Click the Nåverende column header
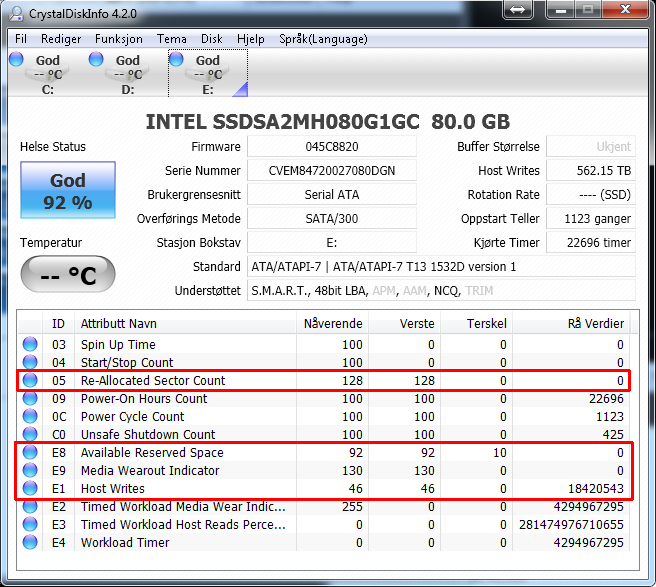Image resolution: width=656 pixels, height=587 pixels. tap(333, 323)
